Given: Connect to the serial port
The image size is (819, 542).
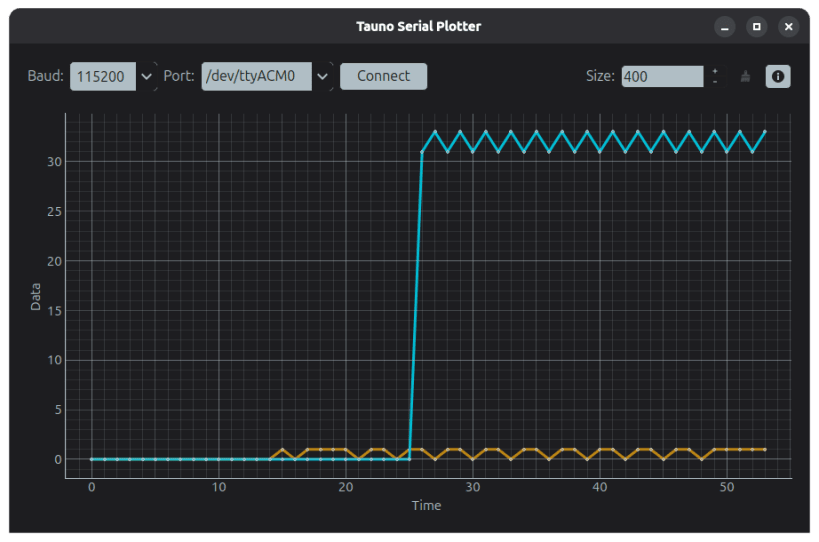Looking at the screenshot, I should pos(383,76).
